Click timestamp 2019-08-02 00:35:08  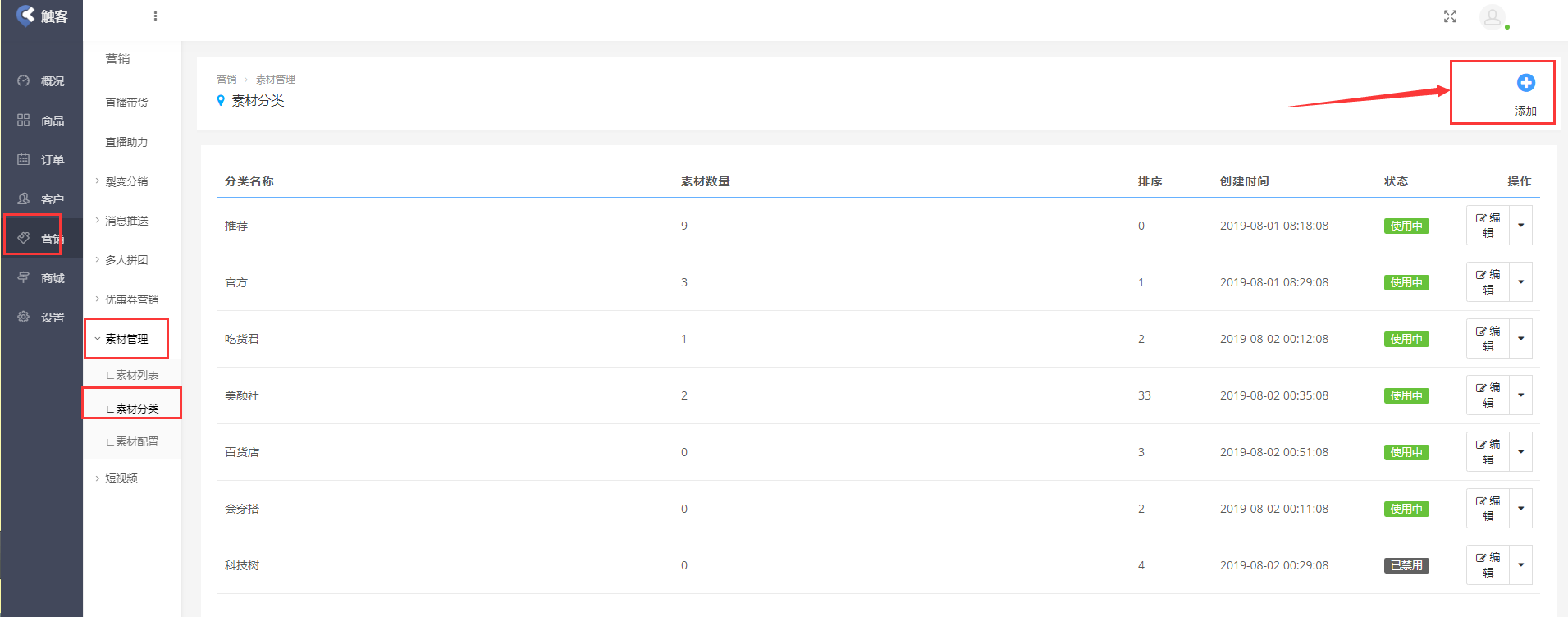tap(1274, 395)
